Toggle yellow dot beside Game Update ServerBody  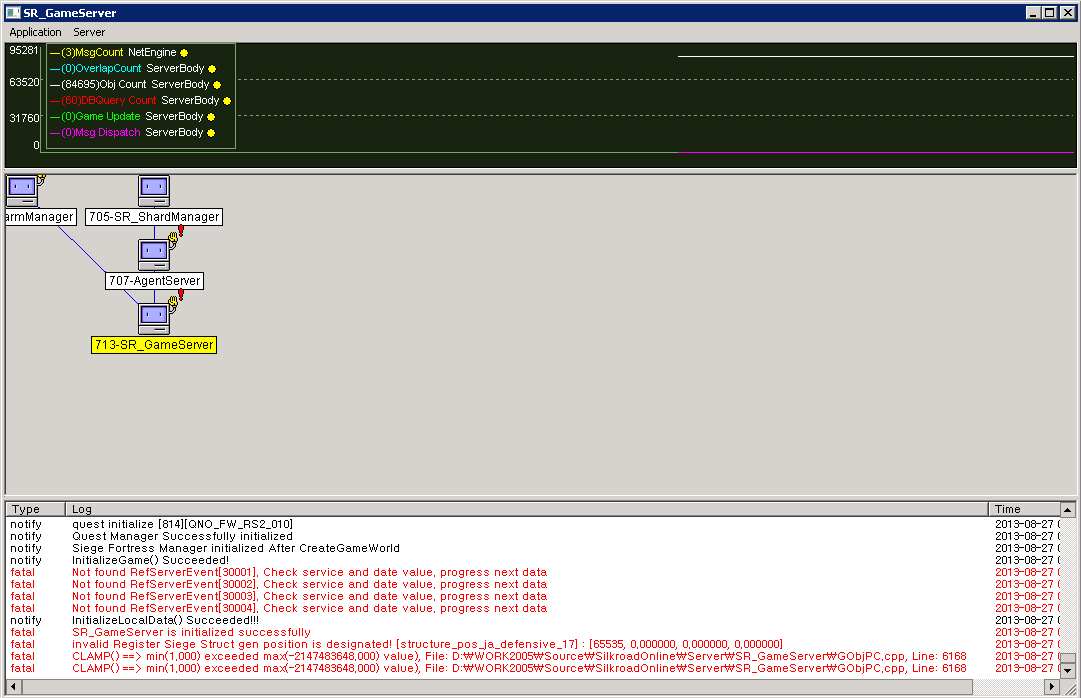pyautogui.click(x=211, y=117)
